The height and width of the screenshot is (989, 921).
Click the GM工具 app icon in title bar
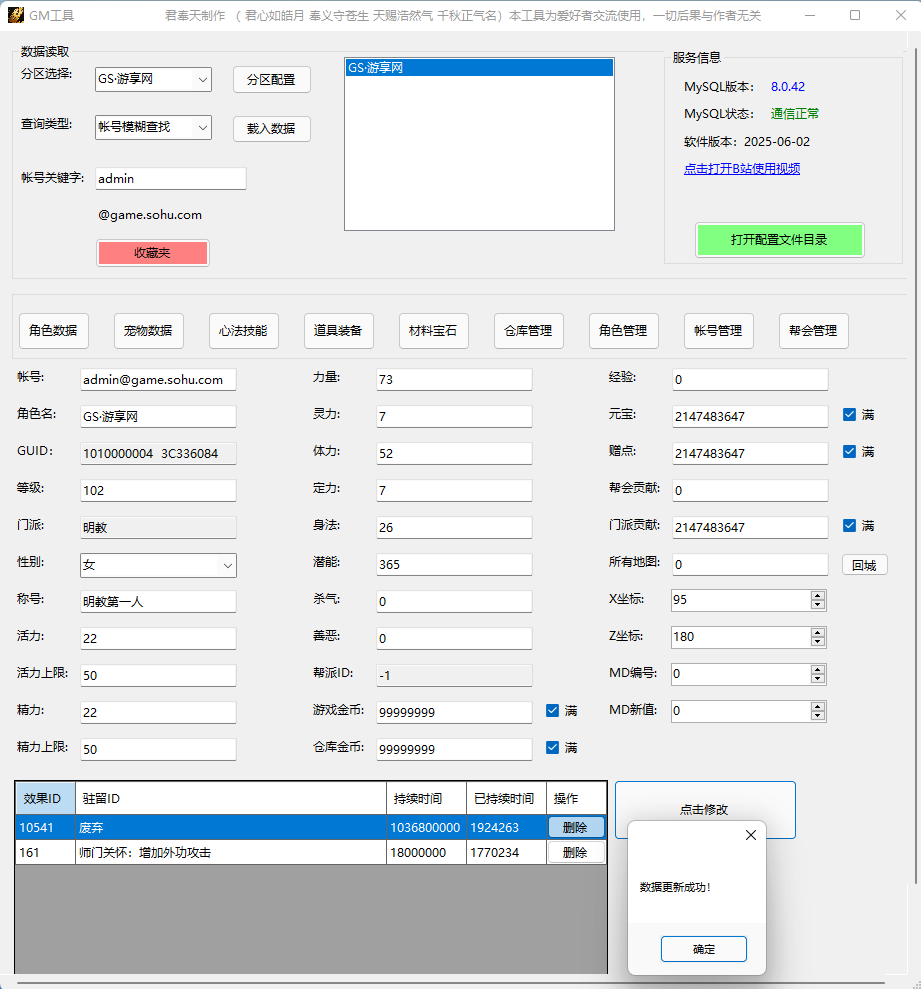(15, 15)
